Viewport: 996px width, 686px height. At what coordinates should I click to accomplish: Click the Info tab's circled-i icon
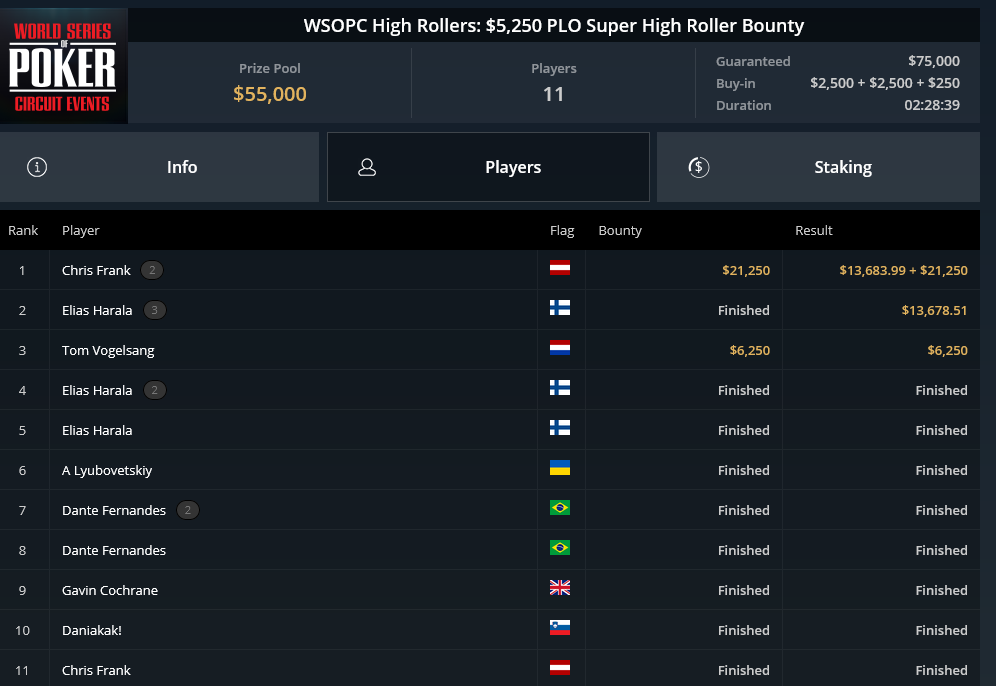tap(37, 167)
